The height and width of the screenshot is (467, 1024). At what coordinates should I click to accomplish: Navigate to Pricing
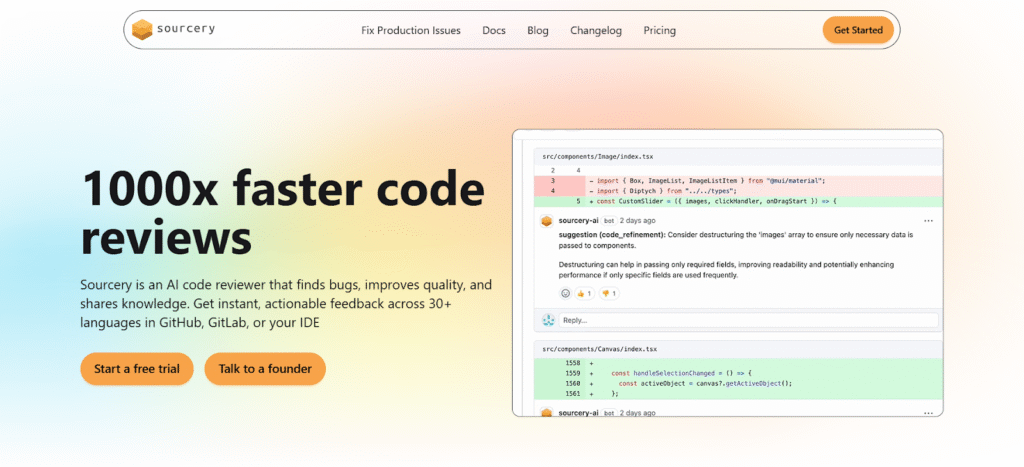tap(660, 30)
